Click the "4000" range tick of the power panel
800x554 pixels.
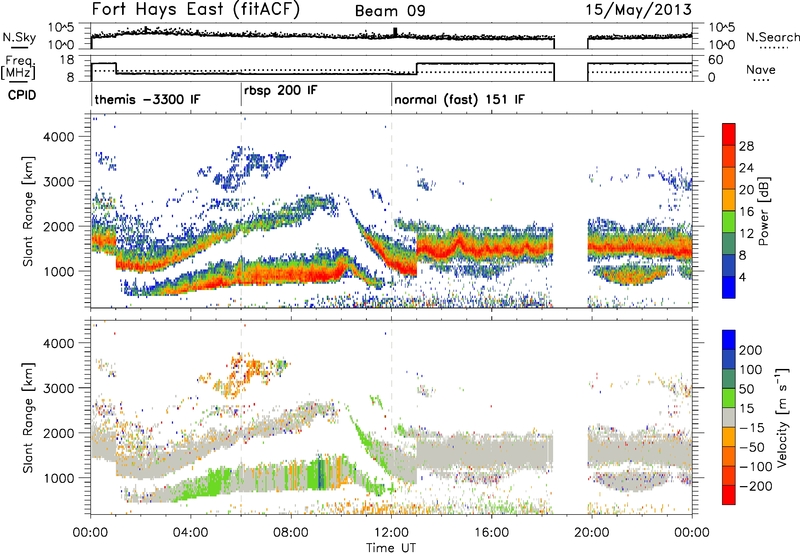58,137
